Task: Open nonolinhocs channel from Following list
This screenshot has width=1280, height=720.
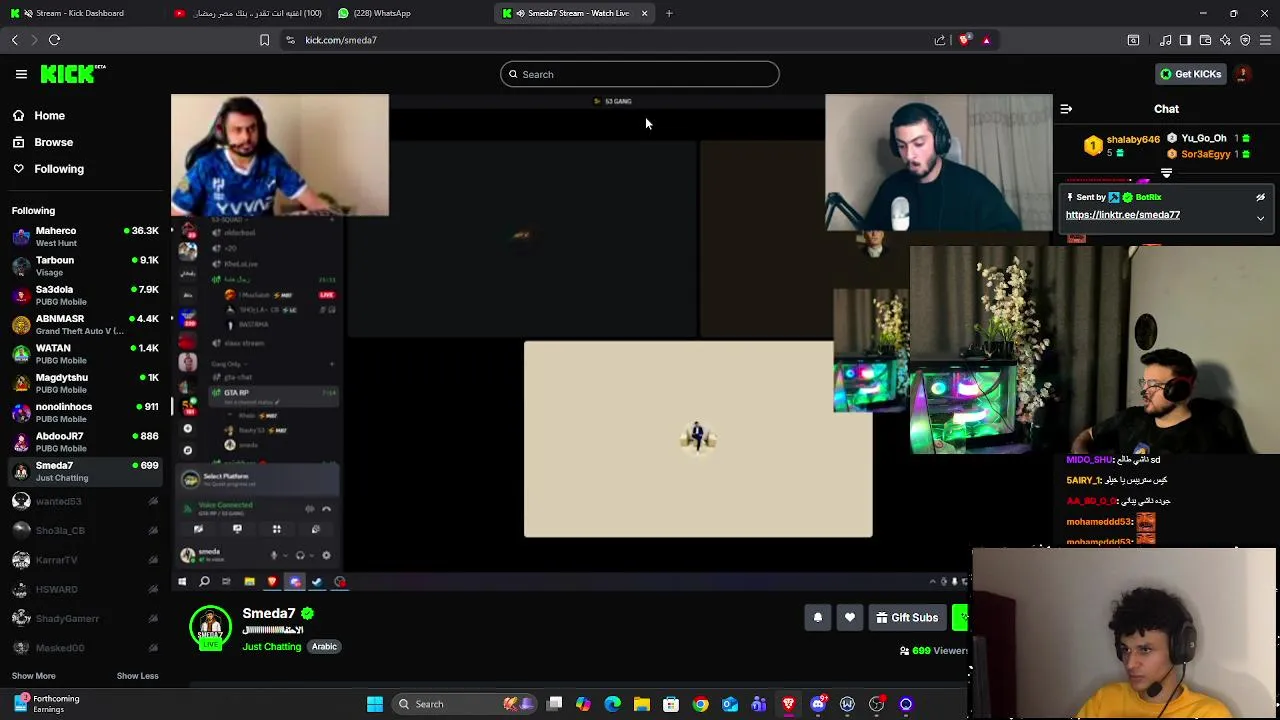Action: (x=85, y=412)
